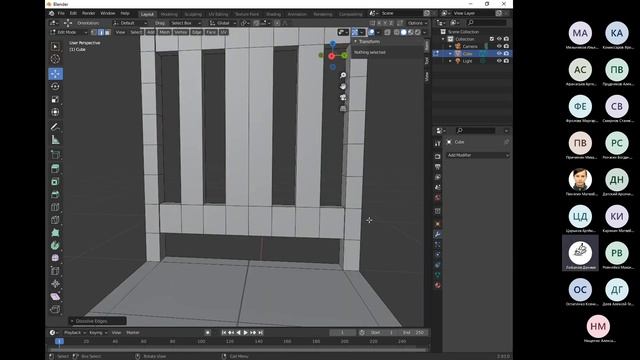Exclude Collection from view layer checkbox
640x360 pixels.
click(491, 39)
